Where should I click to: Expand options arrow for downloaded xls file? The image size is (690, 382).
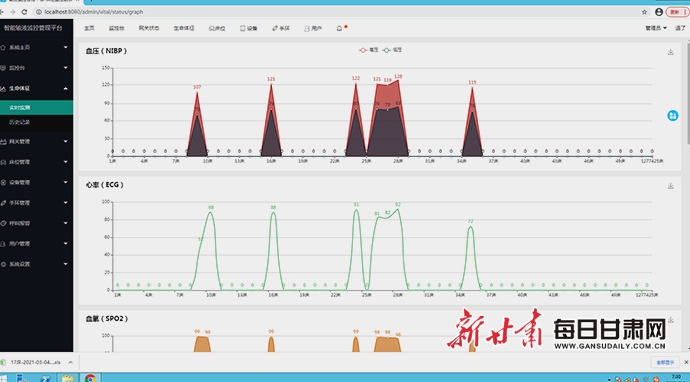coord(70,362)
